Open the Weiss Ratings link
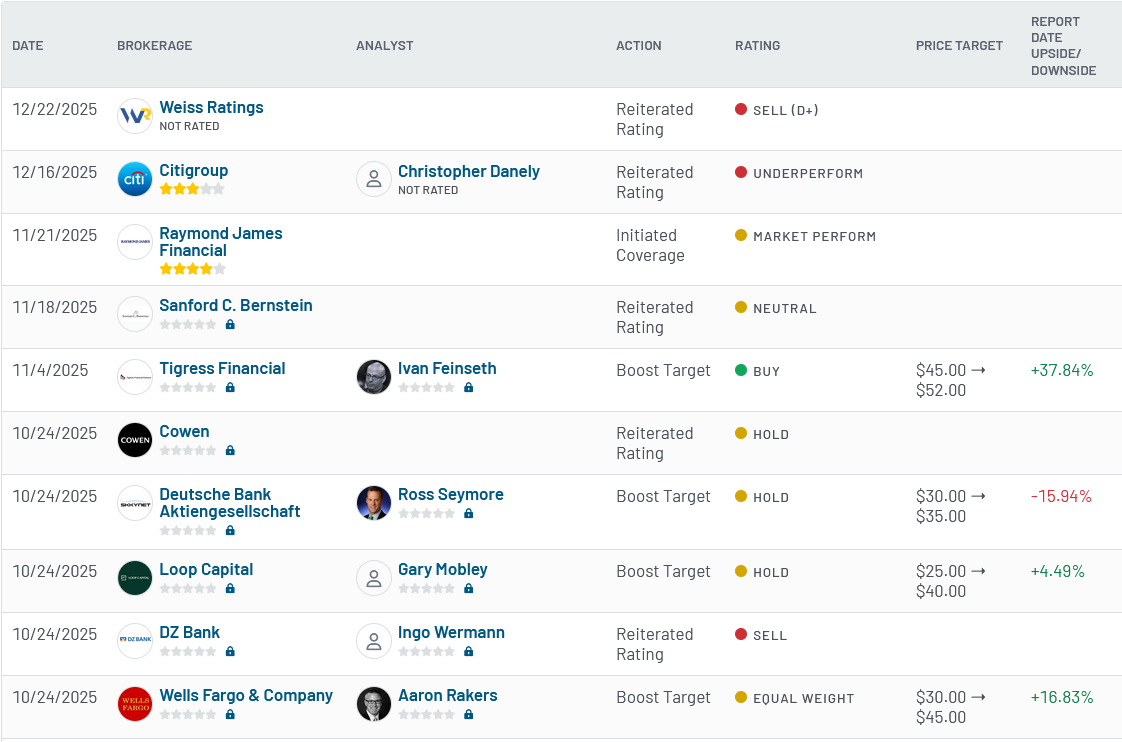1122x742 pixels. (211, 107)
